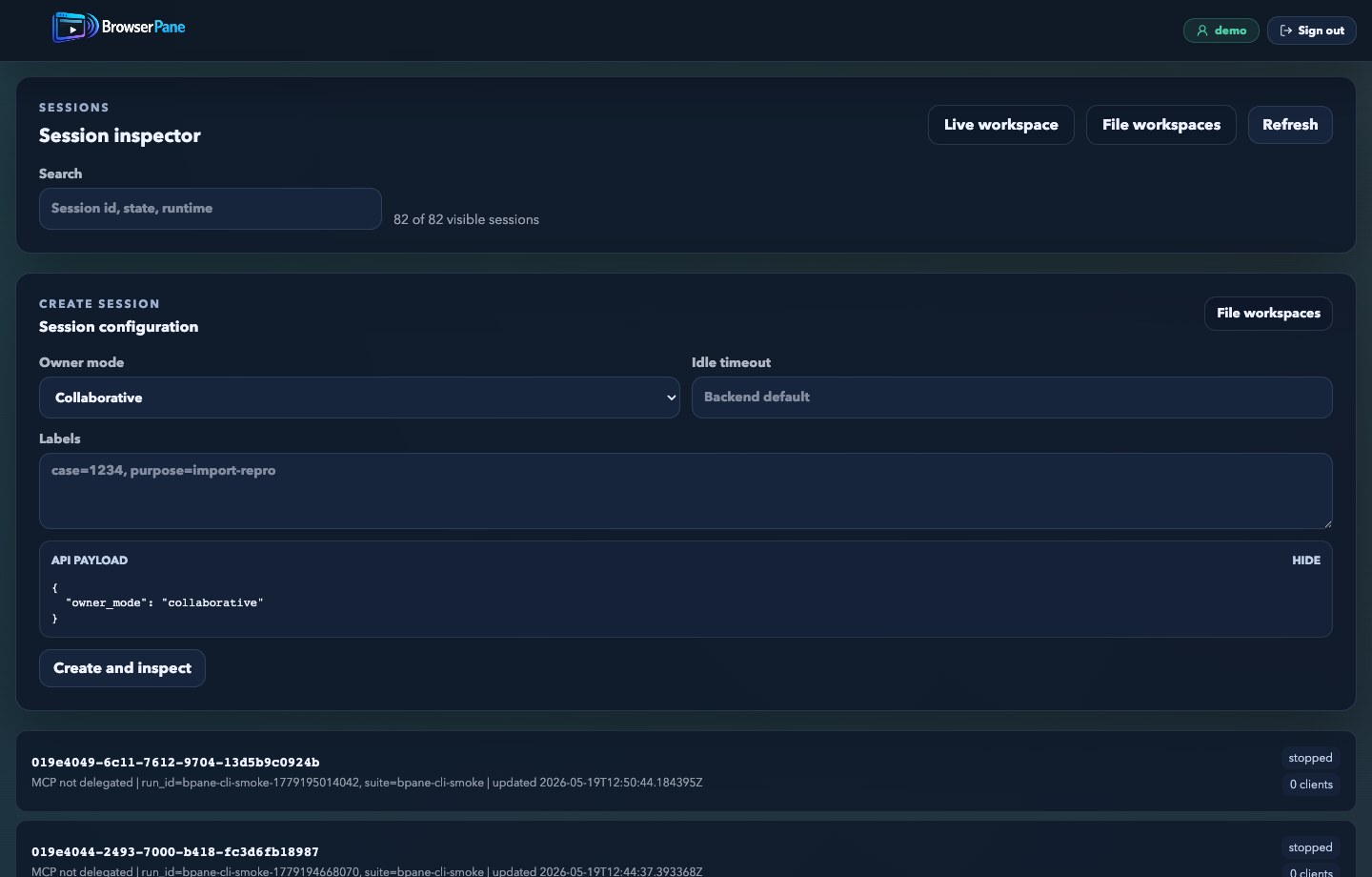Open File workspaces in the Create session panel

click(1268, 314)
